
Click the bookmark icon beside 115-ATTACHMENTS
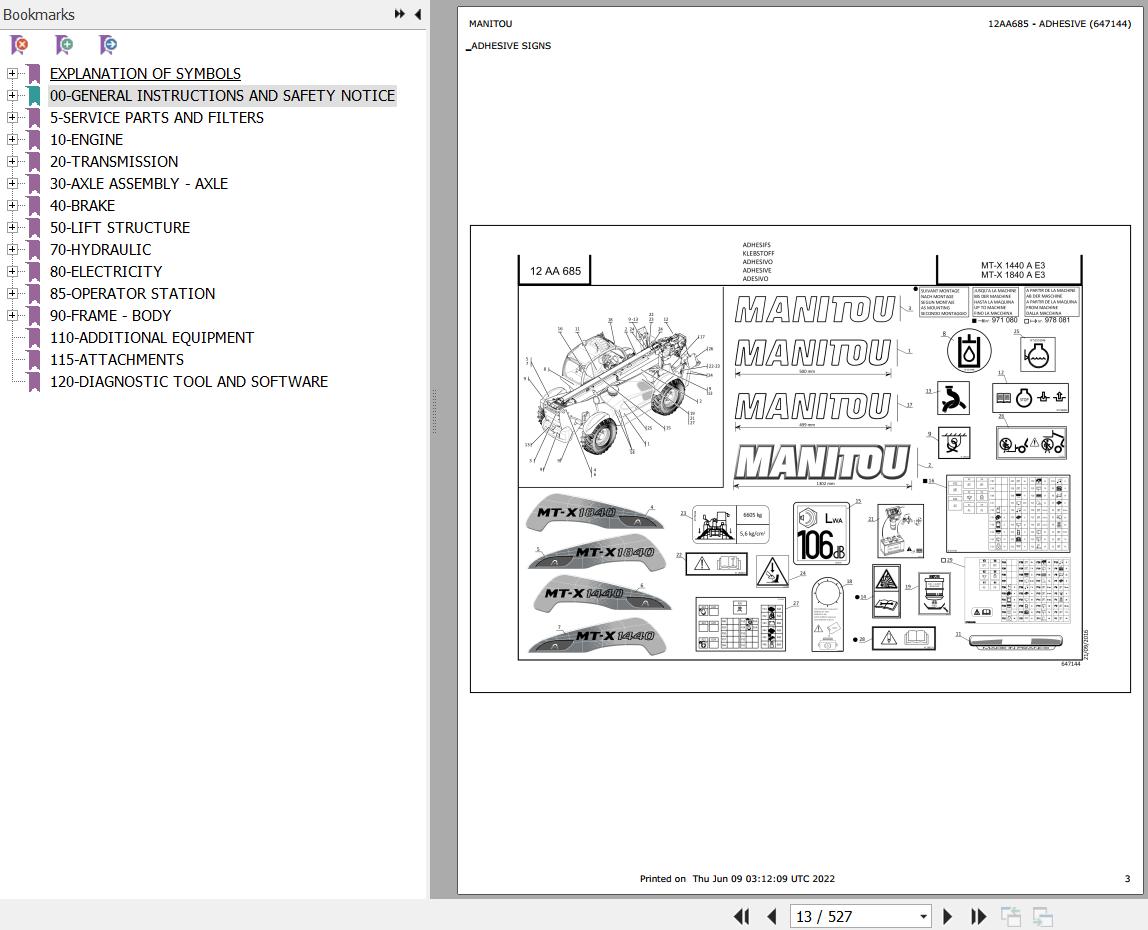pos(34,360)
